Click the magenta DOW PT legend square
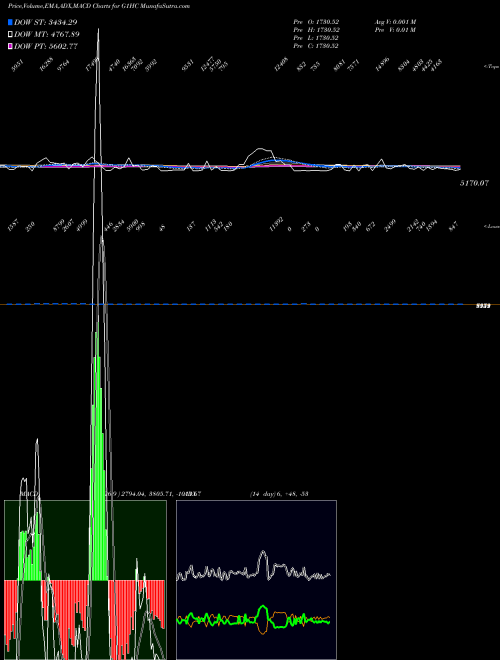The image size is (500, 660). pyautogui.click(x=10, y=46)
